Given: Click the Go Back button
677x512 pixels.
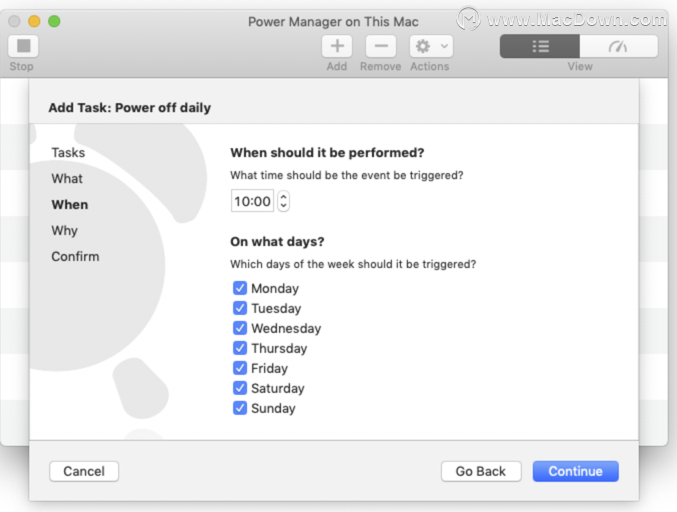Looking at the screenshot, I should click(481, 471).
